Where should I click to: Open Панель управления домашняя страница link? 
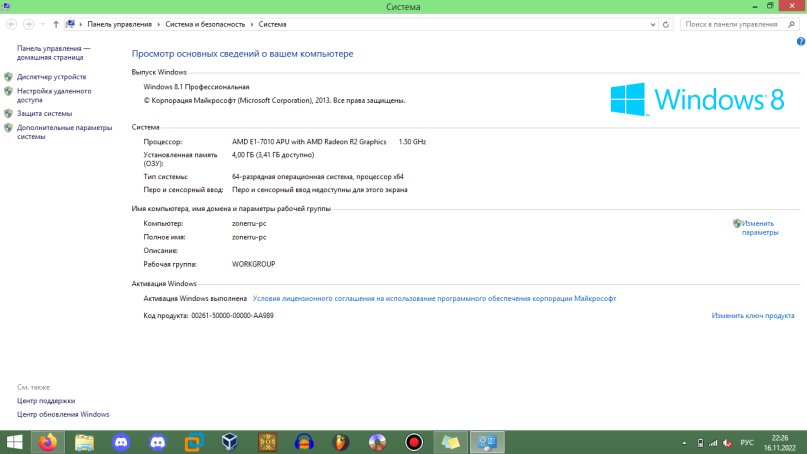pos(54,53)
